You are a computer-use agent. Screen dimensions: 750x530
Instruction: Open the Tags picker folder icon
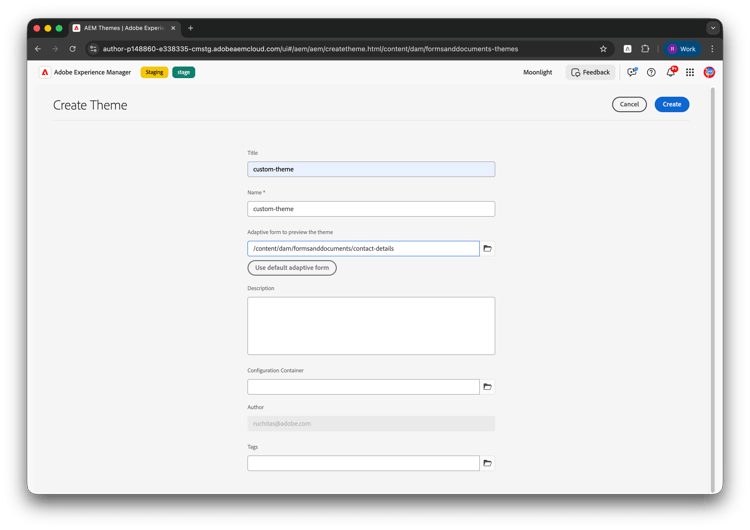point(488,463)
